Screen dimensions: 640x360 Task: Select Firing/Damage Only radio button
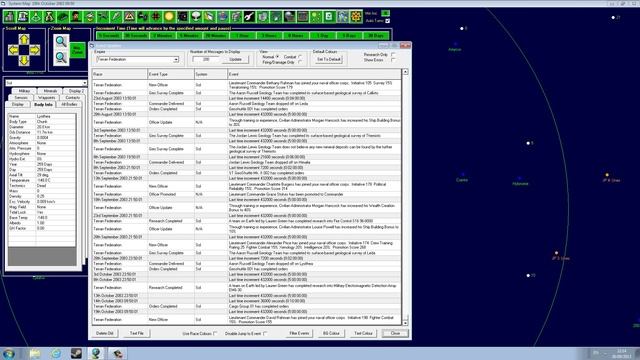pos(300,62)
